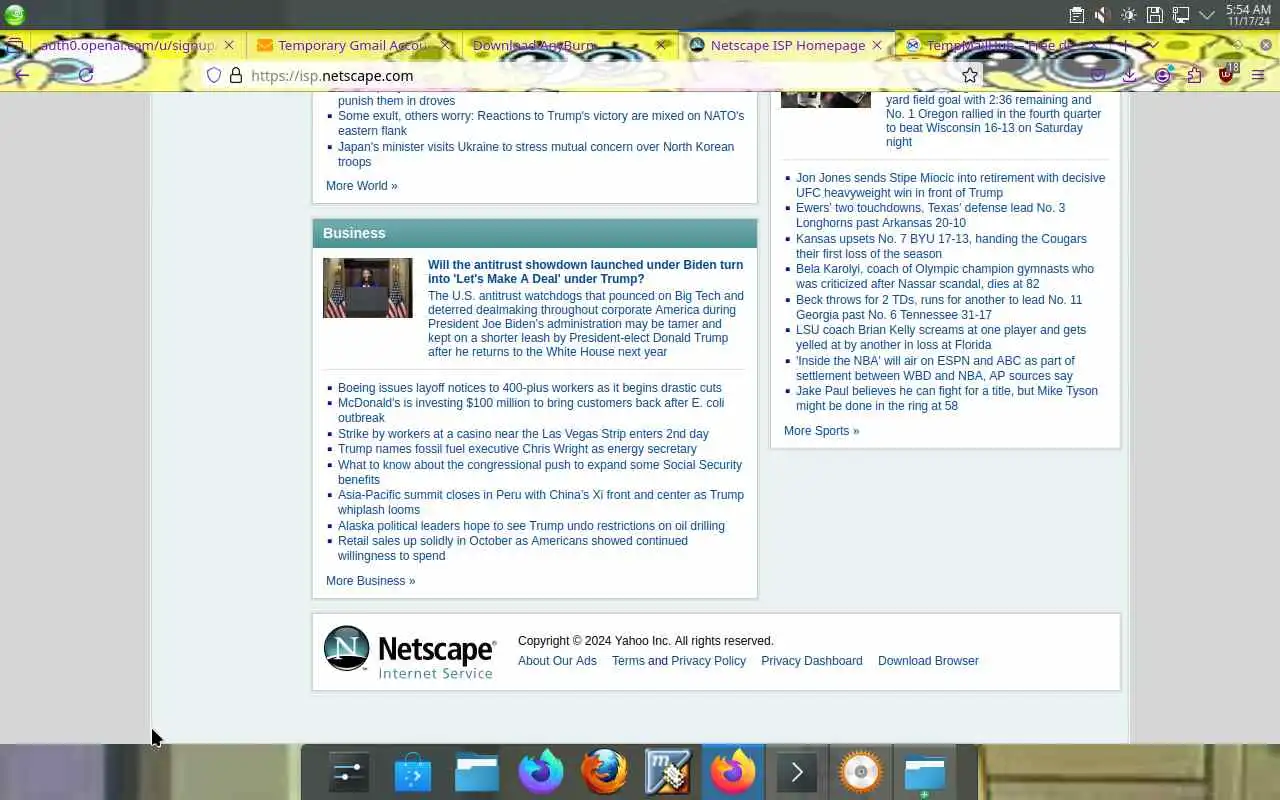This screenshot has width=1280, height=800.
Task: Close the auth0.openai.com tab
Action: point(229,45)
